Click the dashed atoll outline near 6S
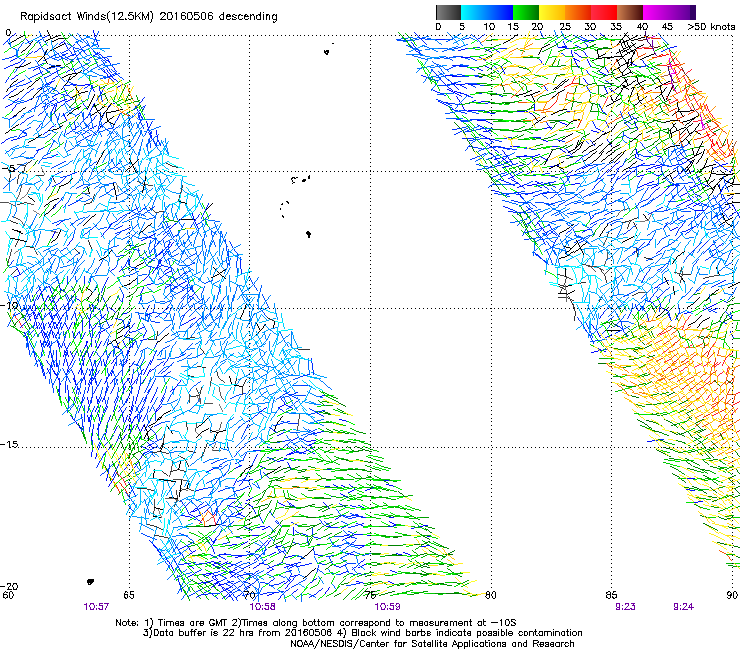Screen dimensions: 740x650 284,209
